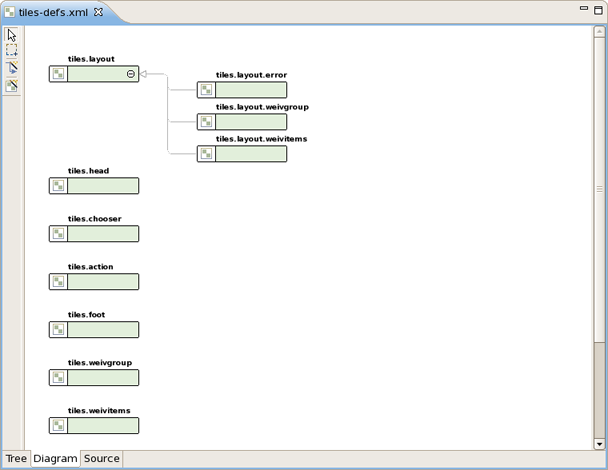This screenshot has height=470, width=608.
Task: Minimize the editor panel
Action: 583,8
